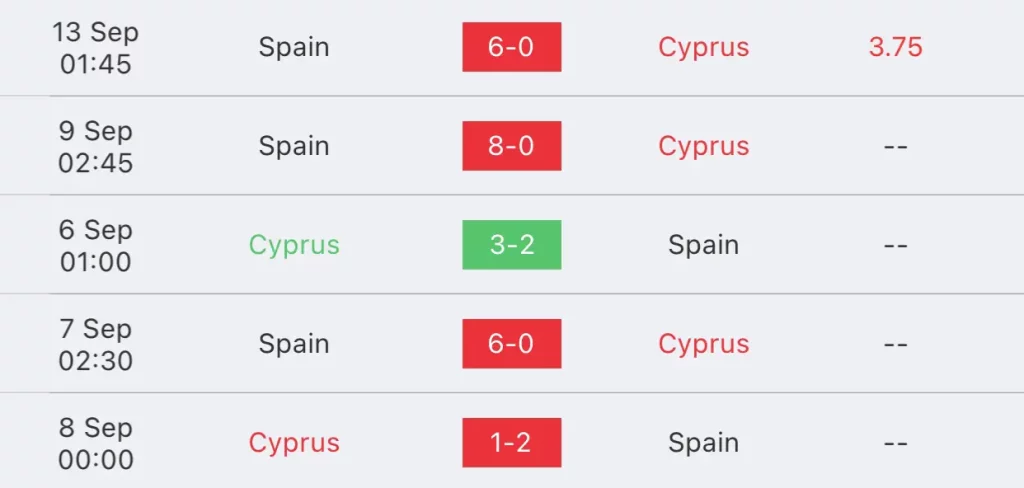Select red Cyprus in the 9 Sep row

(703, 146)
